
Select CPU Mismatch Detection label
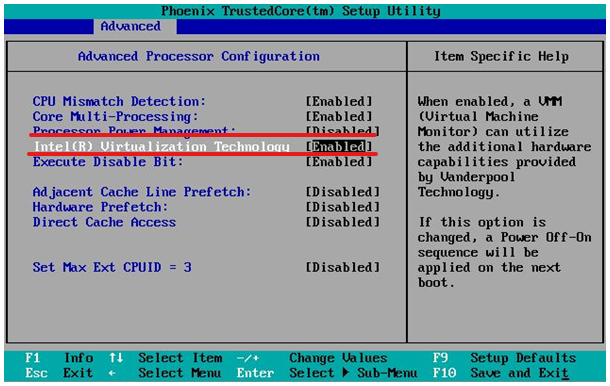[119, 102]
